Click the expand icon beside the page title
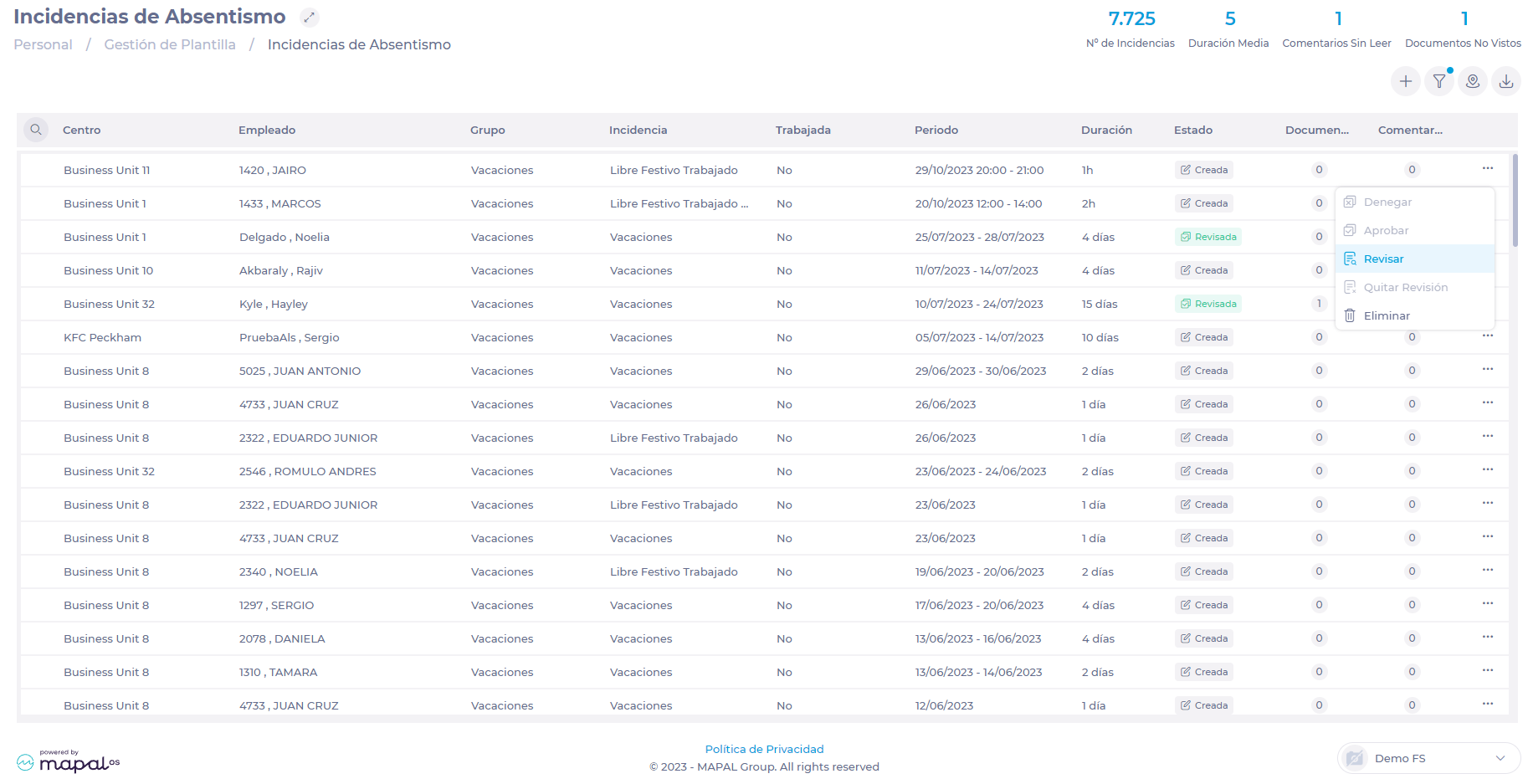 click(x=310, y=17)
